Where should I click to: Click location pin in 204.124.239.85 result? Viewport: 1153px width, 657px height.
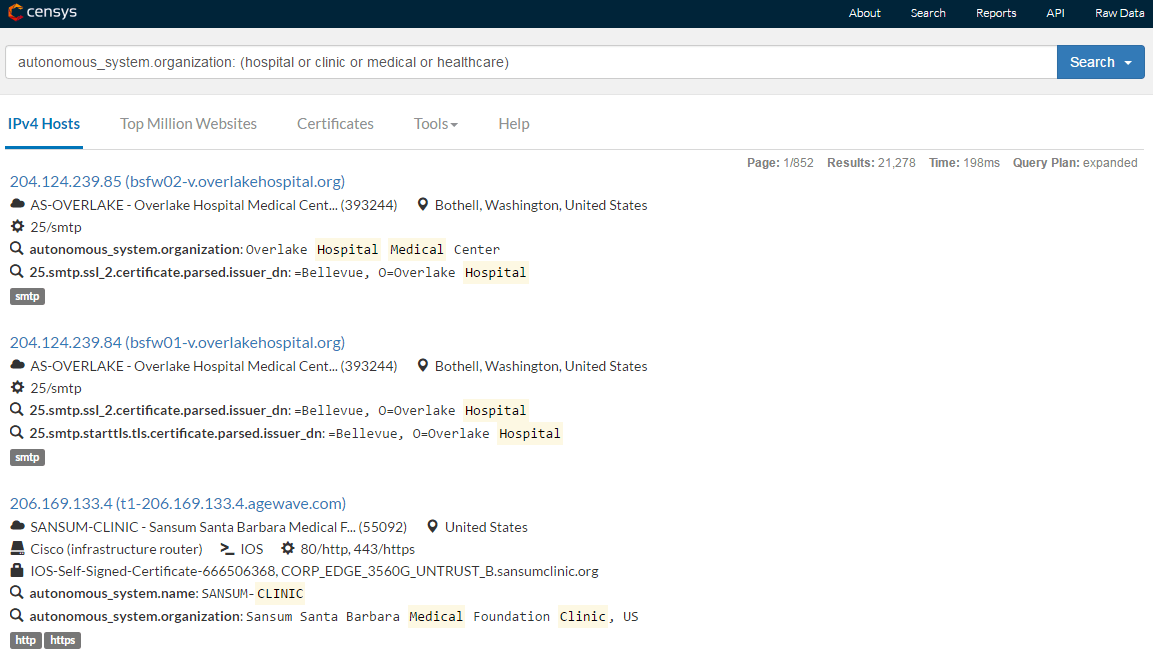point(423,205)
